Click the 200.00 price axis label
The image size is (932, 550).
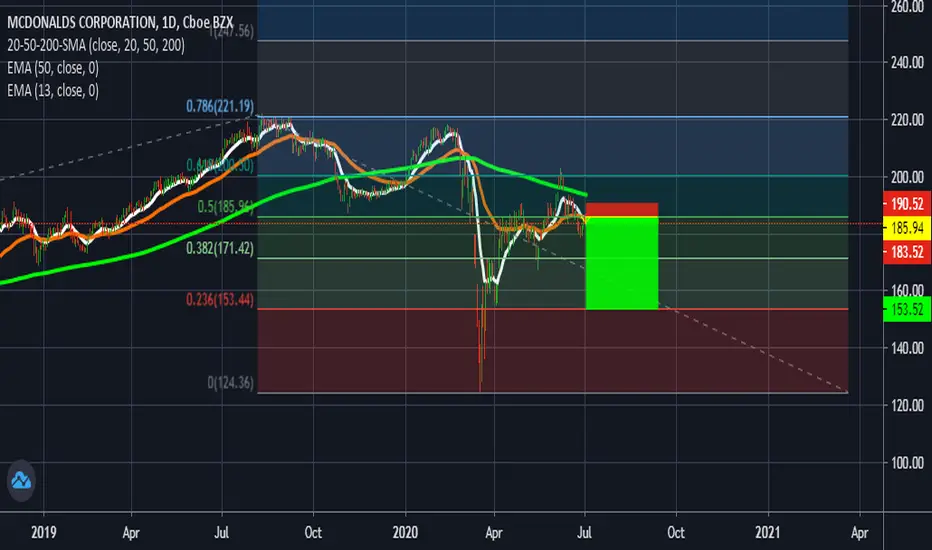pyautogui.click(x=907, y=177)
